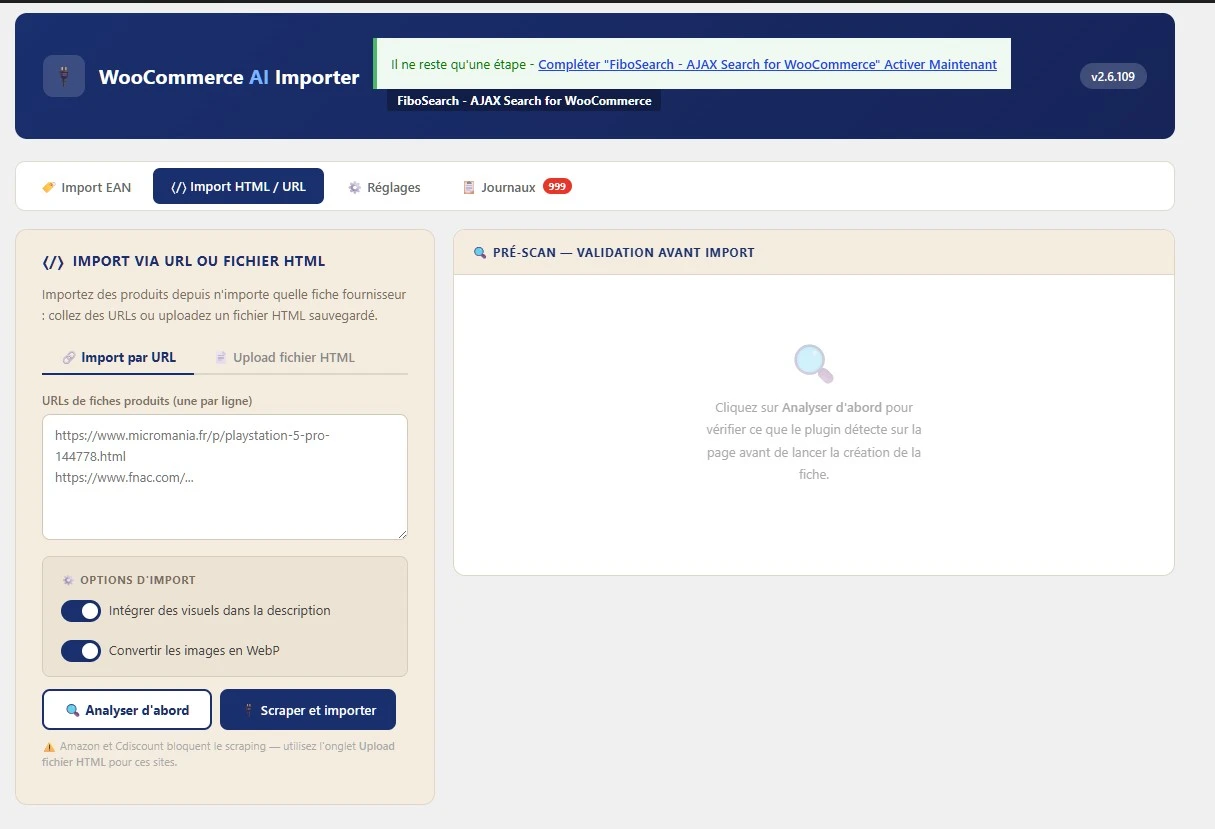Click the warning triangle icon near the Amazon notice
The height and width of the screenshot is (829, 1215).
click(x=49, y=747)
